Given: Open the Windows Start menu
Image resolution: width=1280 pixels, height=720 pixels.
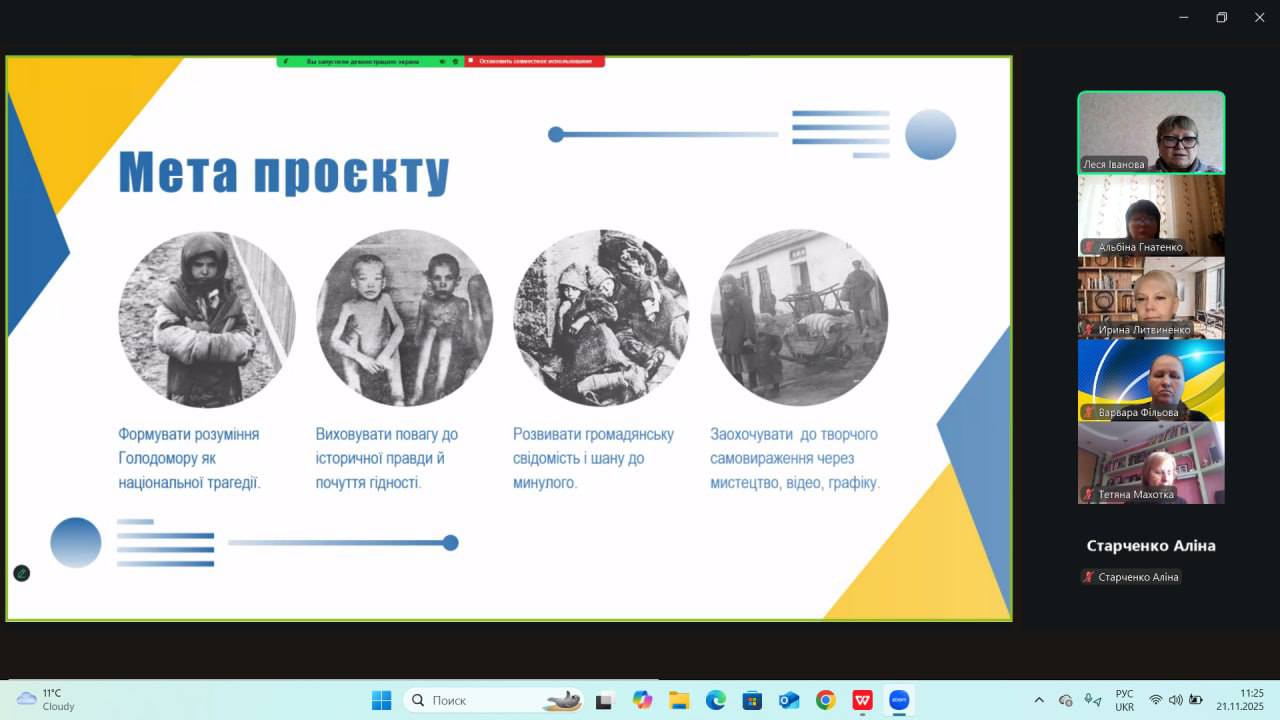Looking at the screenshot, I should 382,700.
